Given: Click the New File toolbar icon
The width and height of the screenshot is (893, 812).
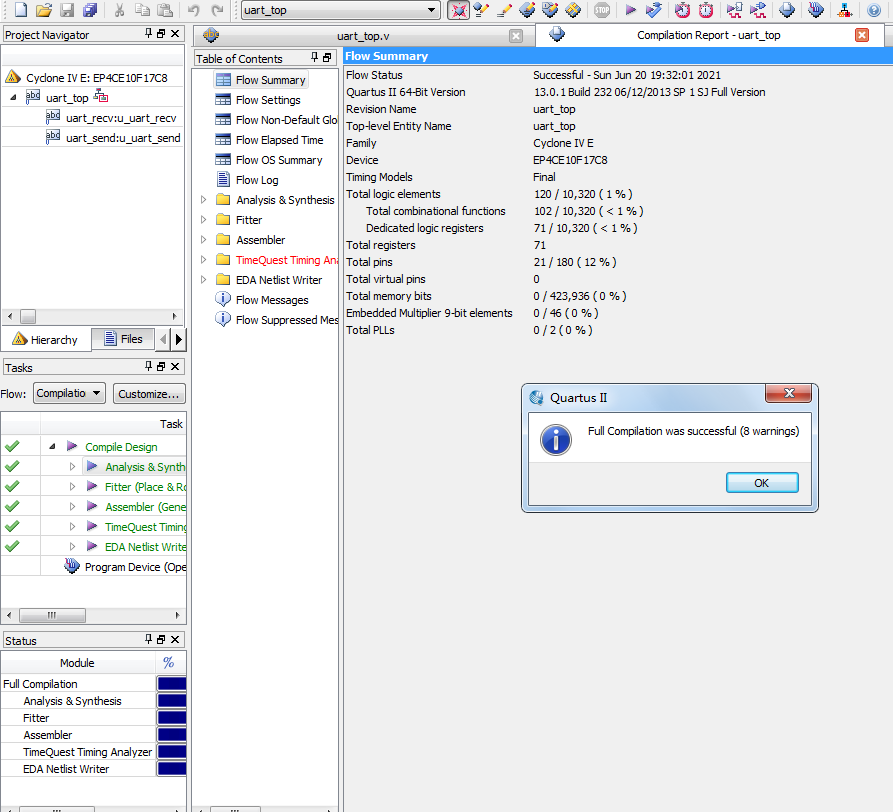Looking at the screenshot, I should pyautogui.click(x=20, y=10).
